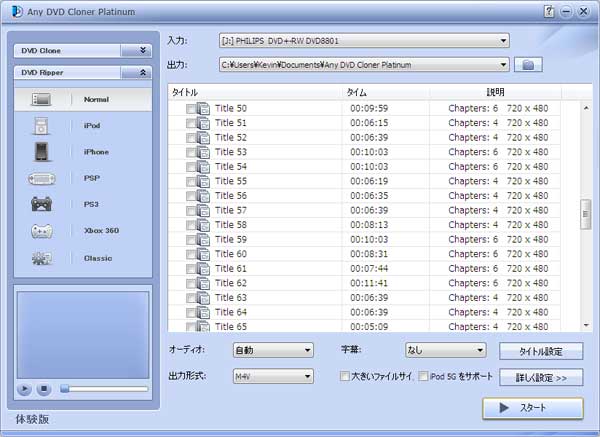Open the DVD Ripper section header

coord(83,72)
